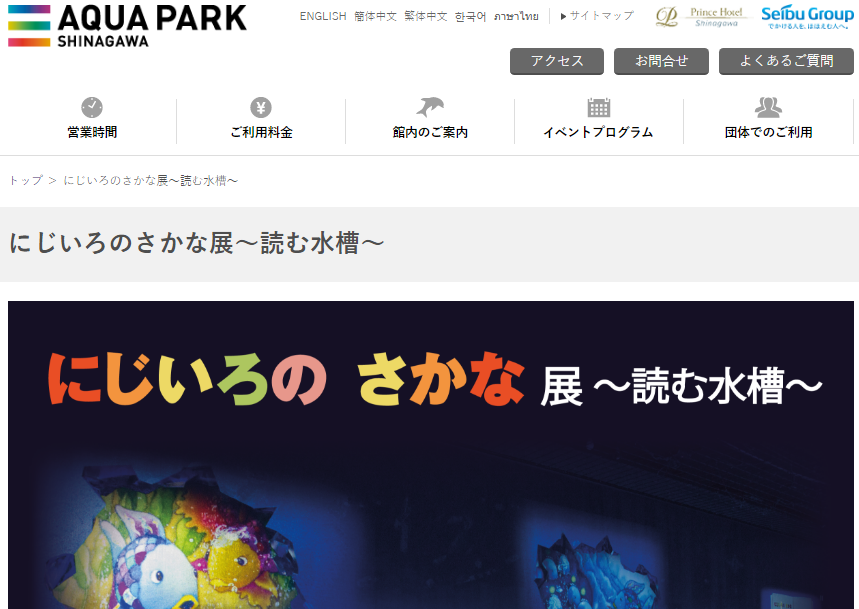Open the ご利用料金 menu item

(261, 133)
